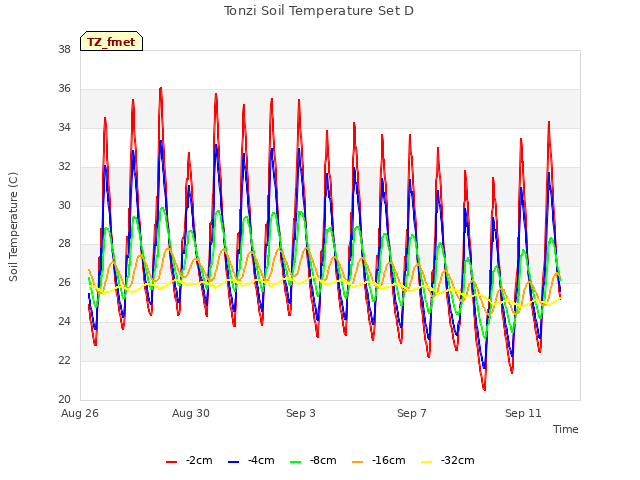Screen dimensions: 640x480
Task: Click the Aug 26 x-axis tick label
Action: tap(80, 413)
